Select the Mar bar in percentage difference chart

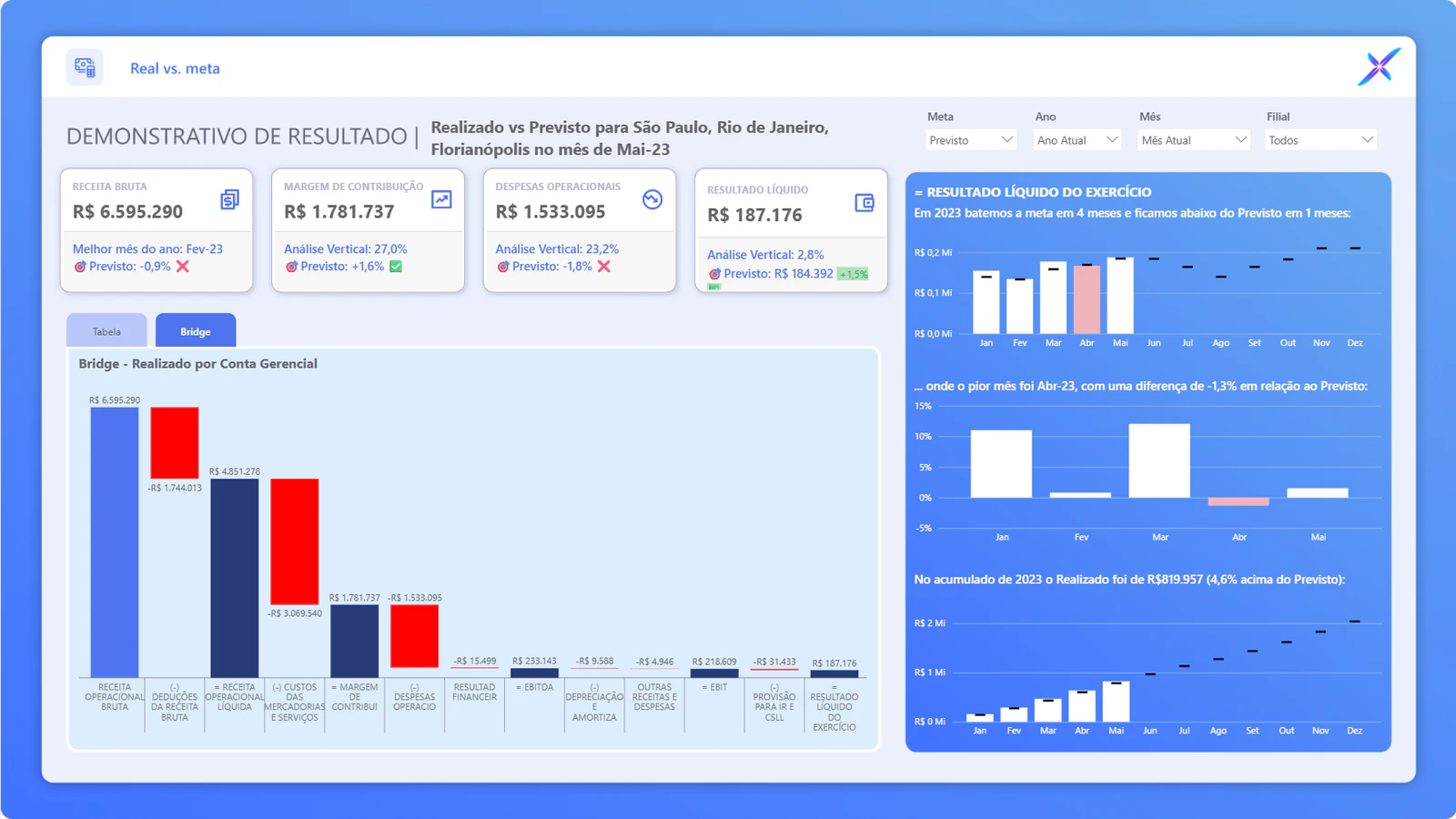(x=1159, y=460)
